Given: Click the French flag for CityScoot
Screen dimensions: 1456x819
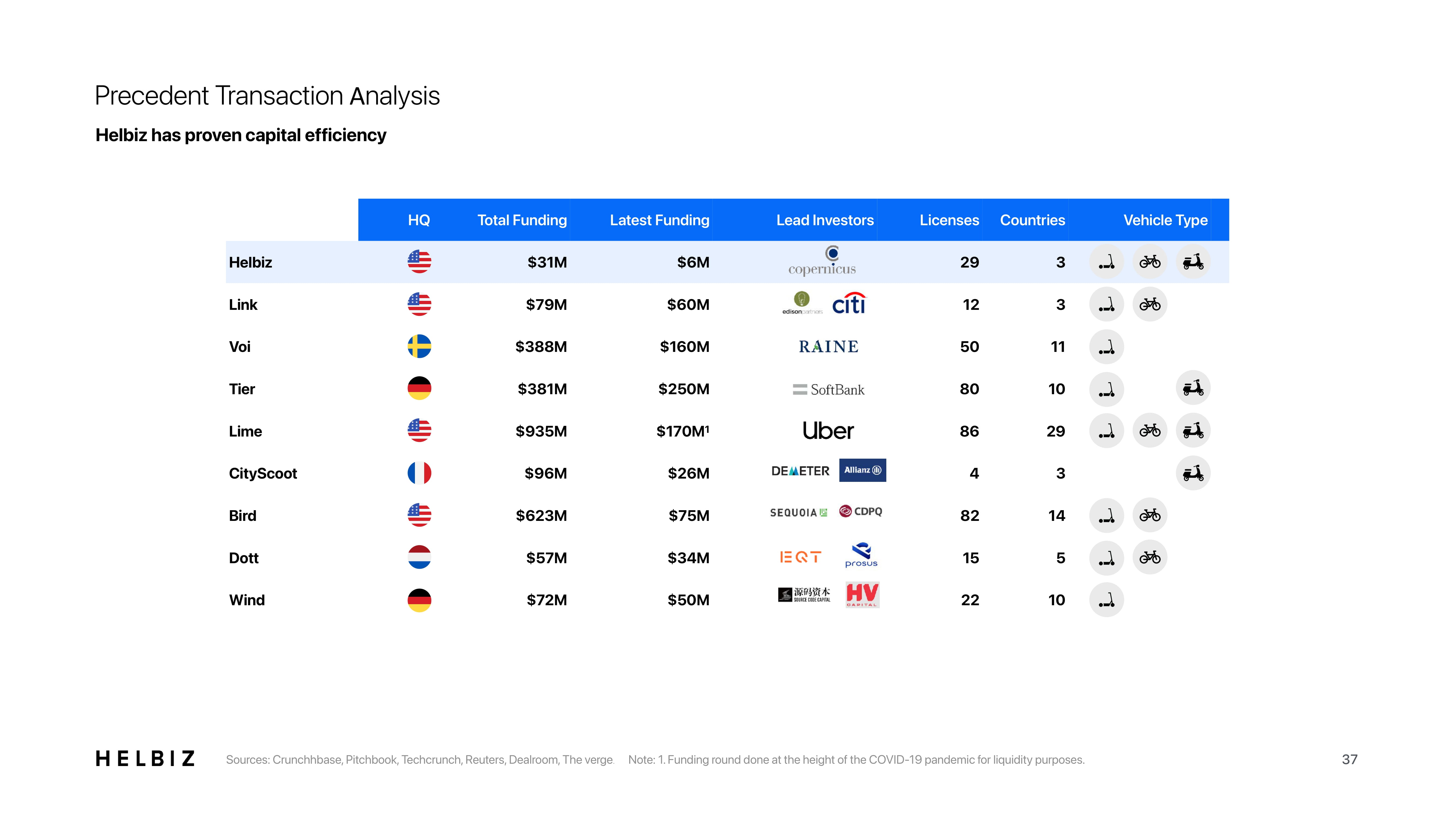Looking at the screenshot, I should tap(419, 473).
